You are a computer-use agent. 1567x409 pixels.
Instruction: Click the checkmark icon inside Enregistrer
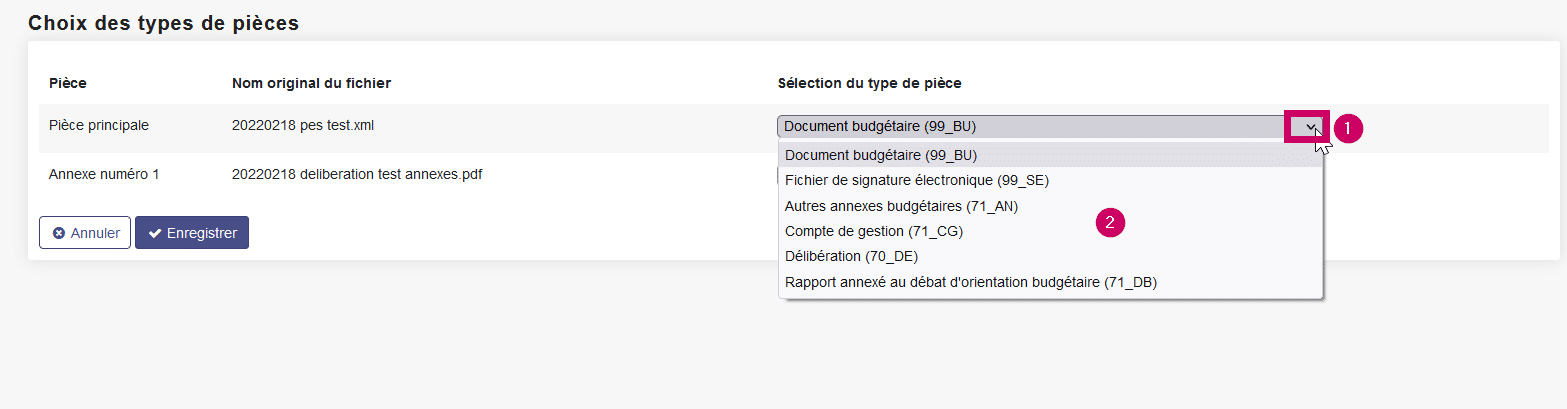(x=155, y=233)
